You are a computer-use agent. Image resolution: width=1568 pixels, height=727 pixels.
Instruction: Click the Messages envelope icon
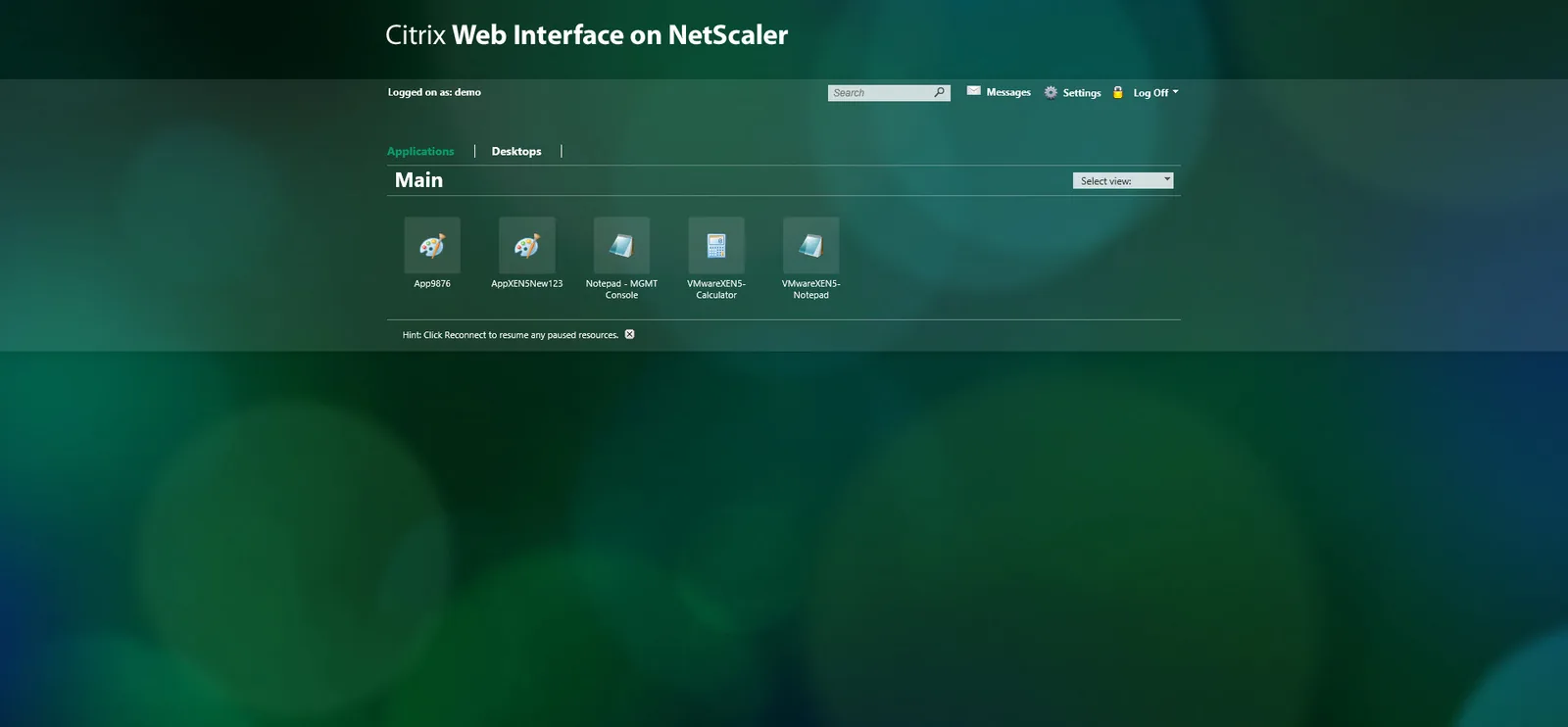point(973,90)
